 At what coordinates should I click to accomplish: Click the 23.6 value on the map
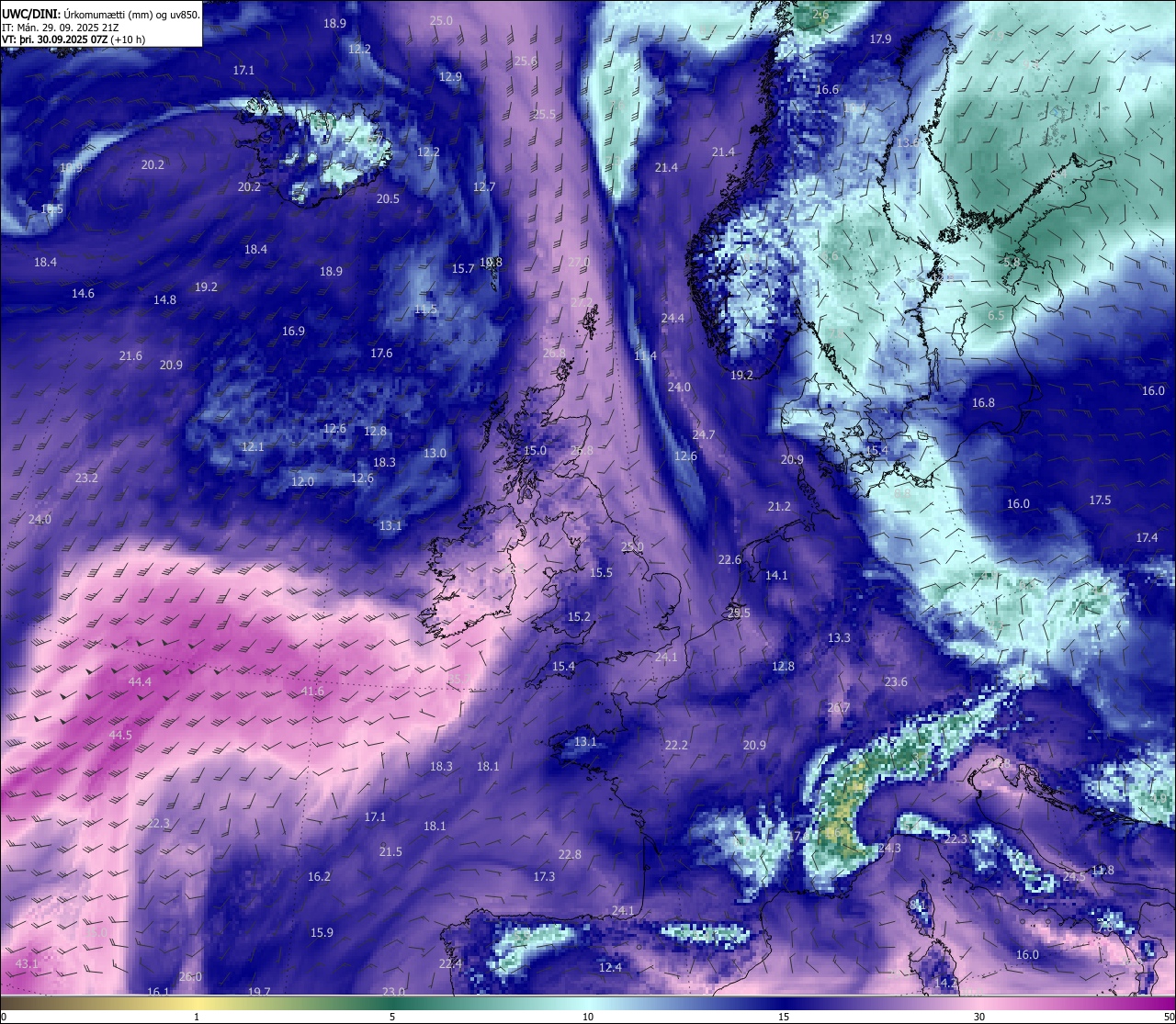896,681
